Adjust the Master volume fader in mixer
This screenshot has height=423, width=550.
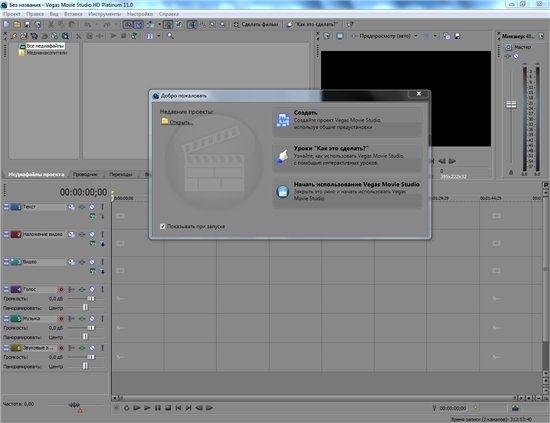click(x=511, y=105)
